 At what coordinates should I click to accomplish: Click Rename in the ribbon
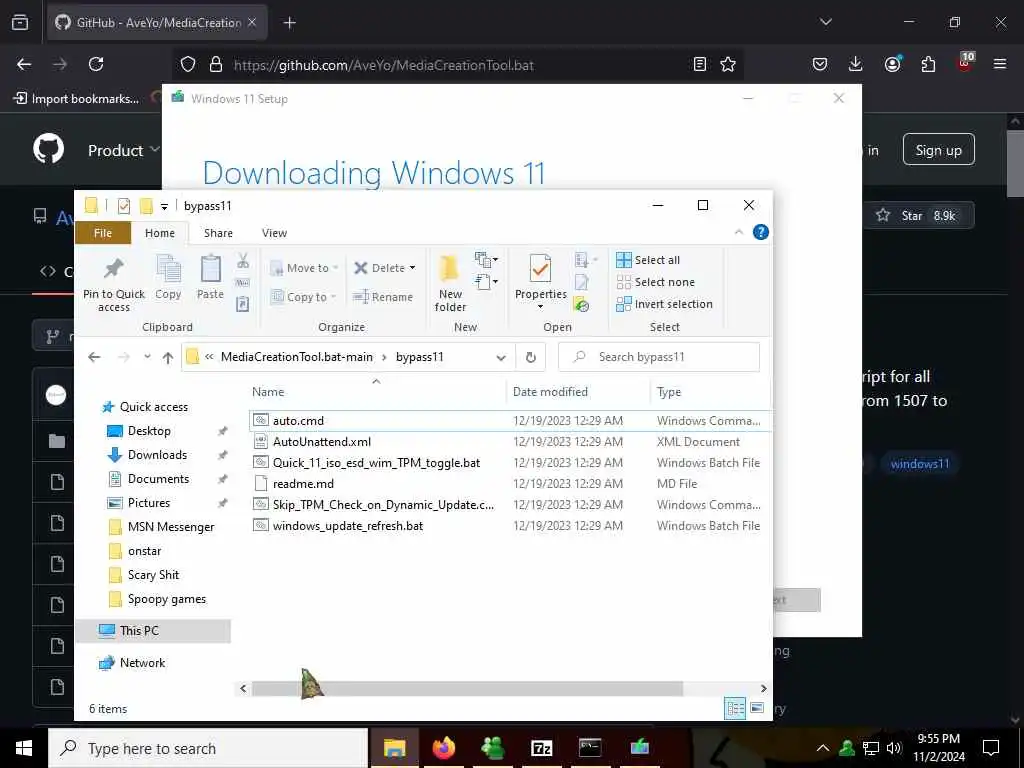(383, 297)
